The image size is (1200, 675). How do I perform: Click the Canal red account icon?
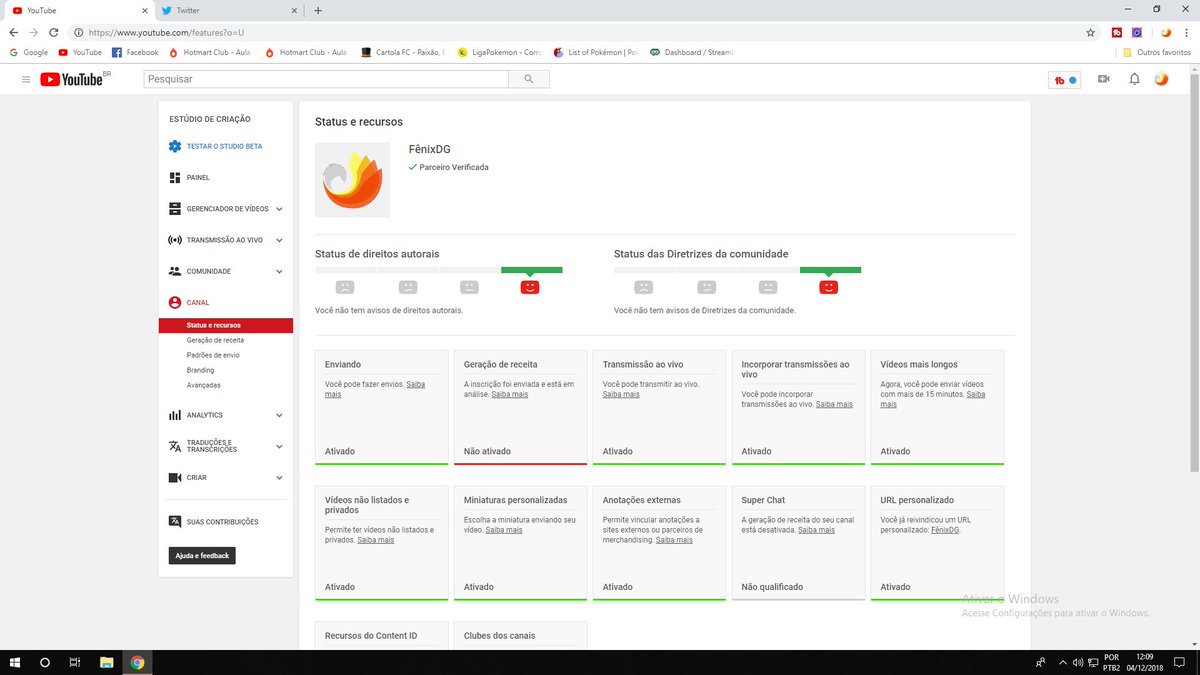tap(175, 302)
